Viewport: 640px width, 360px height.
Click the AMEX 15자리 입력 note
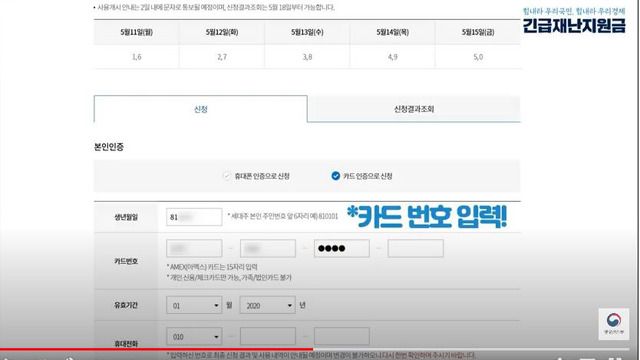[x=212, y=267]
